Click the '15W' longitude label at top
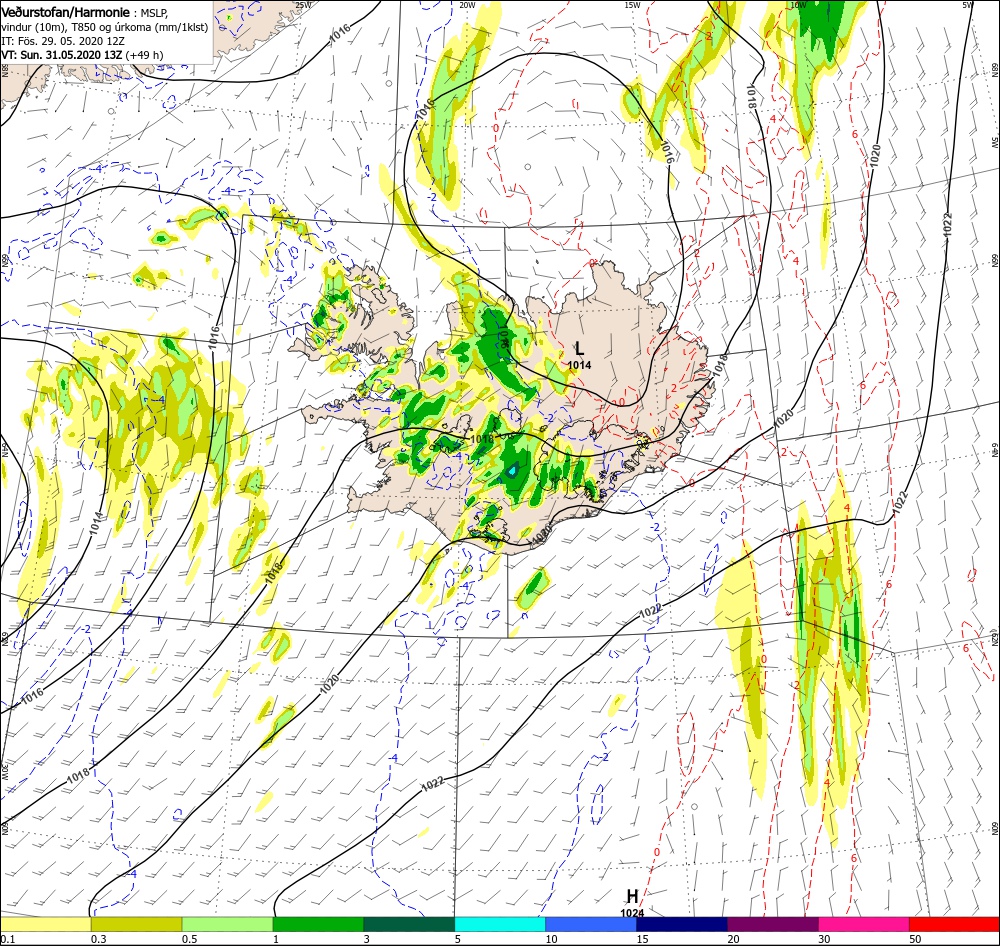 pyautogui.click(x=633, y=4)
